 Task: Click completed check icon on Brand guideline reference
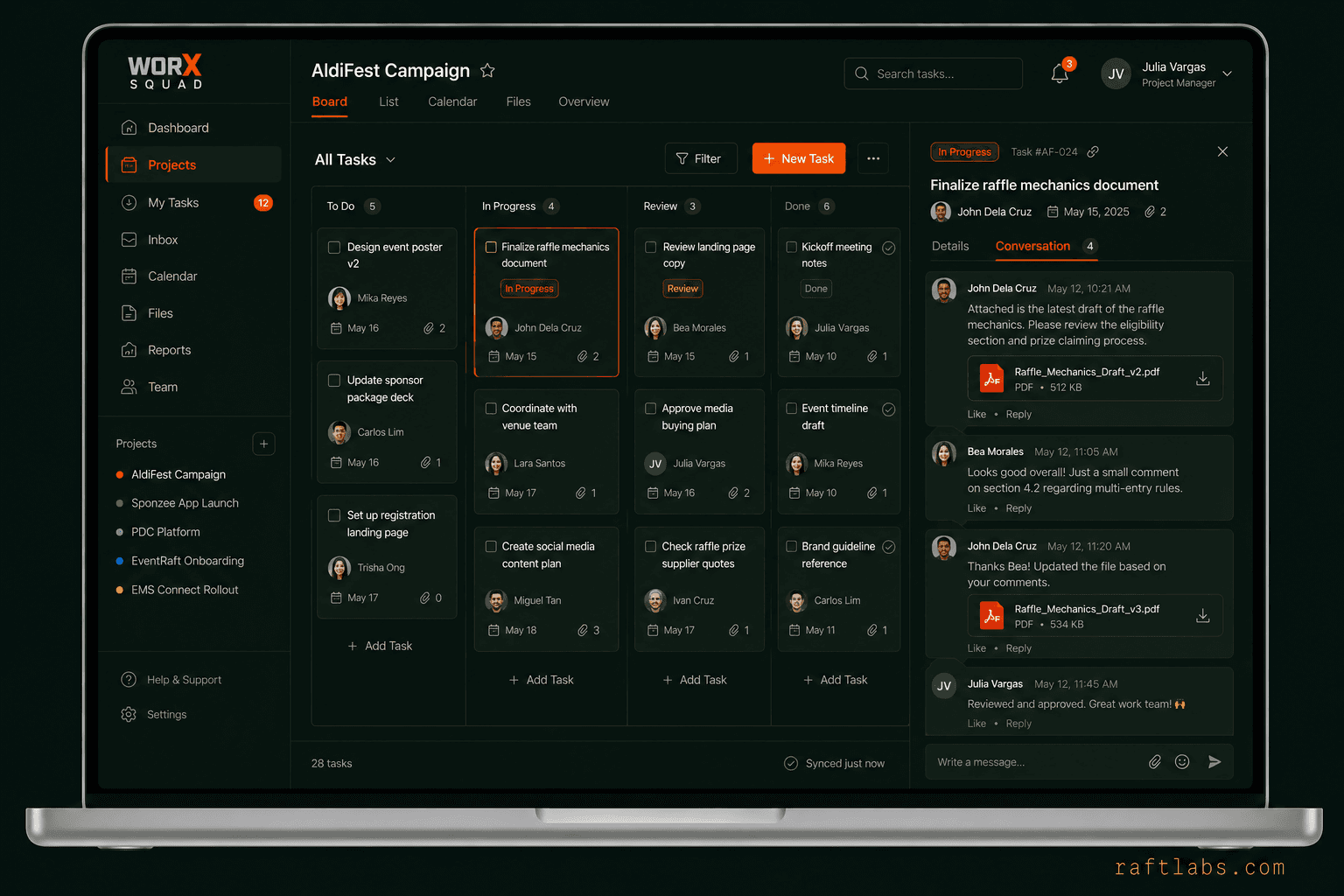(x=888, y=547)
